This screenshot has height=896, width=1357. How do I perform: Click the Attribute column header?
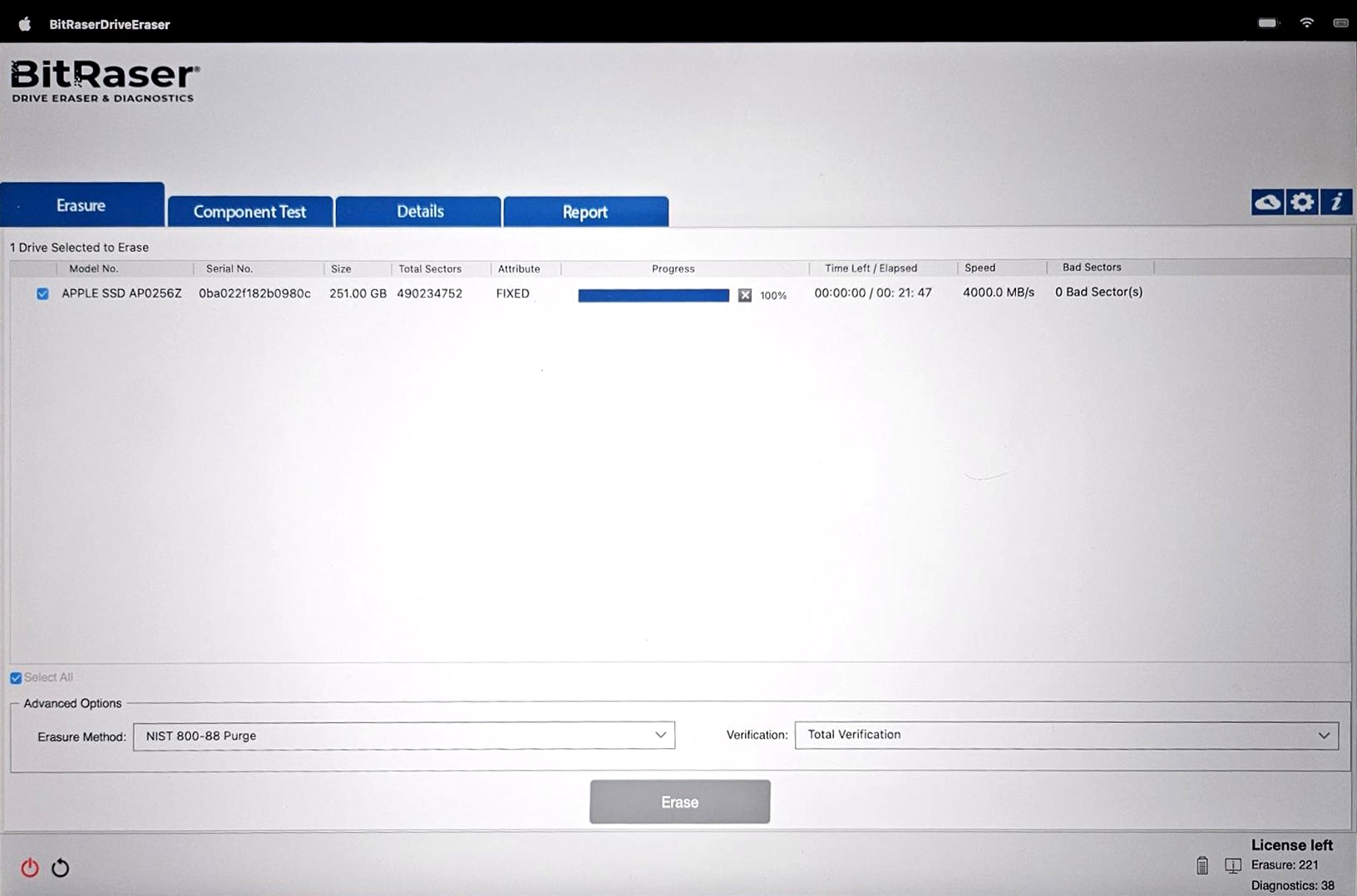tap(519, 268)
